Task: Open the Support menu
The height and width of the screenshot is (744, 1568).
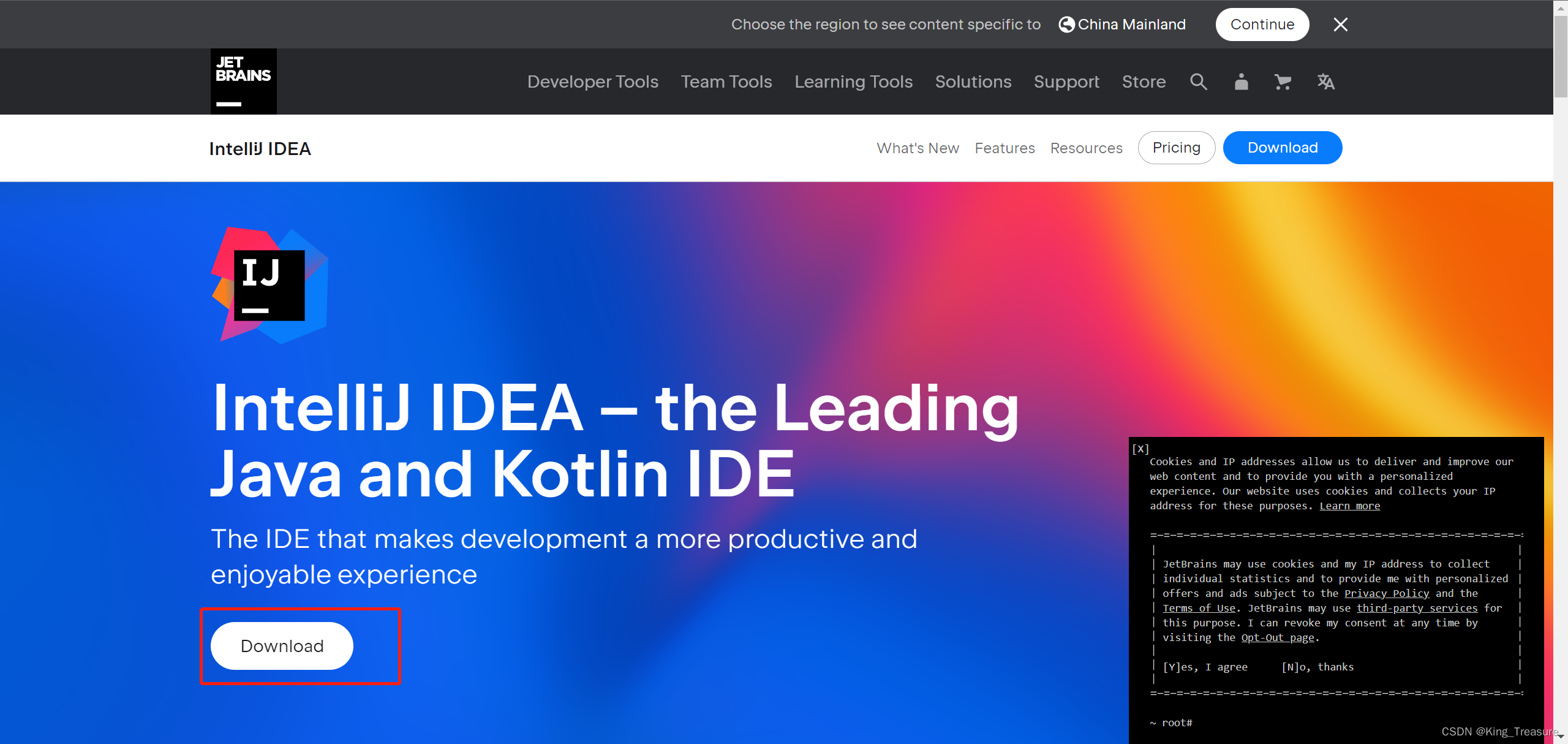Action: pyautogui.click(x=1066, y=82)
